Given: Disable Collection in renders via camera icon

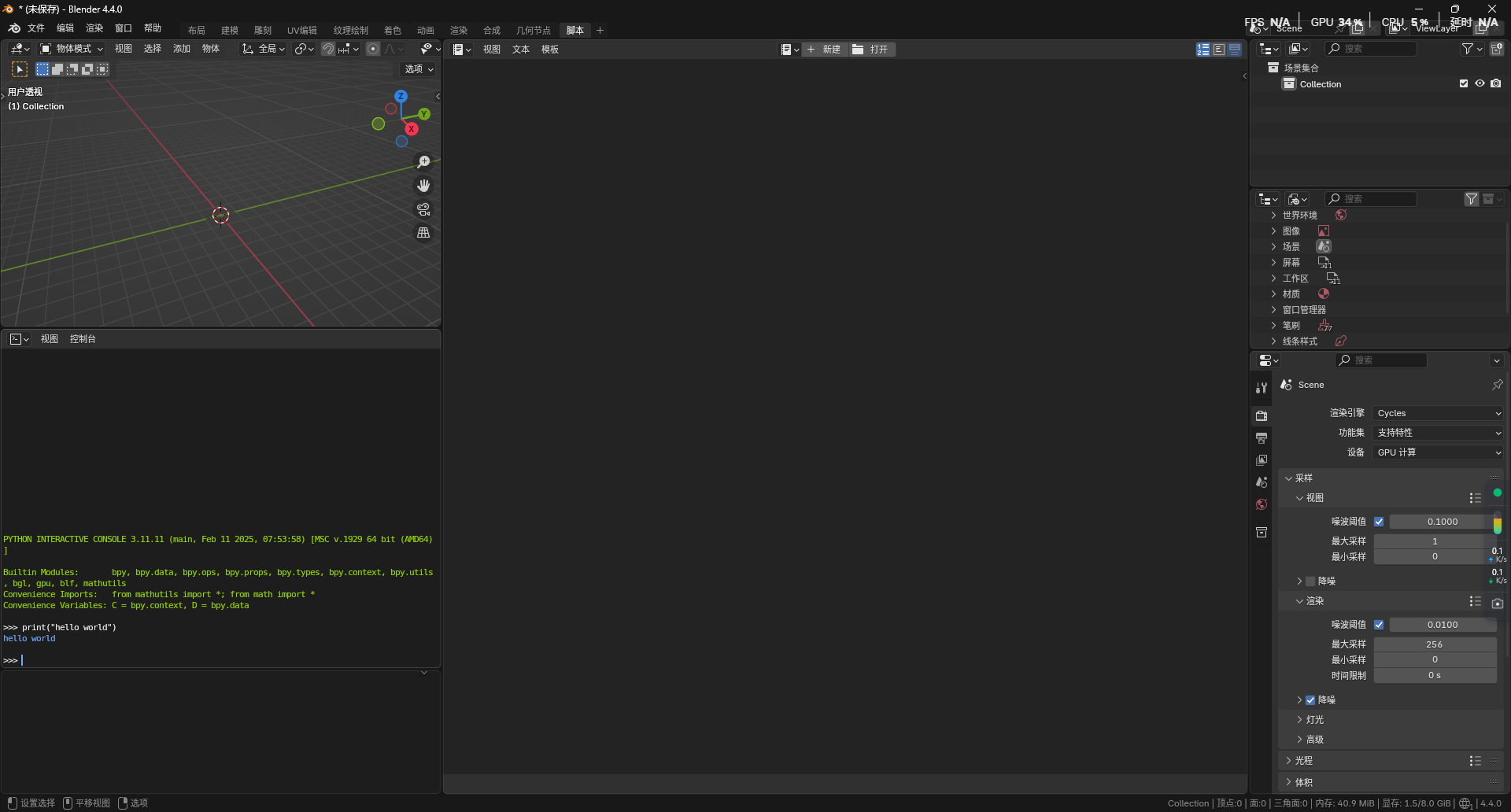Looking at the screenshot, I should pos(1495,83).
